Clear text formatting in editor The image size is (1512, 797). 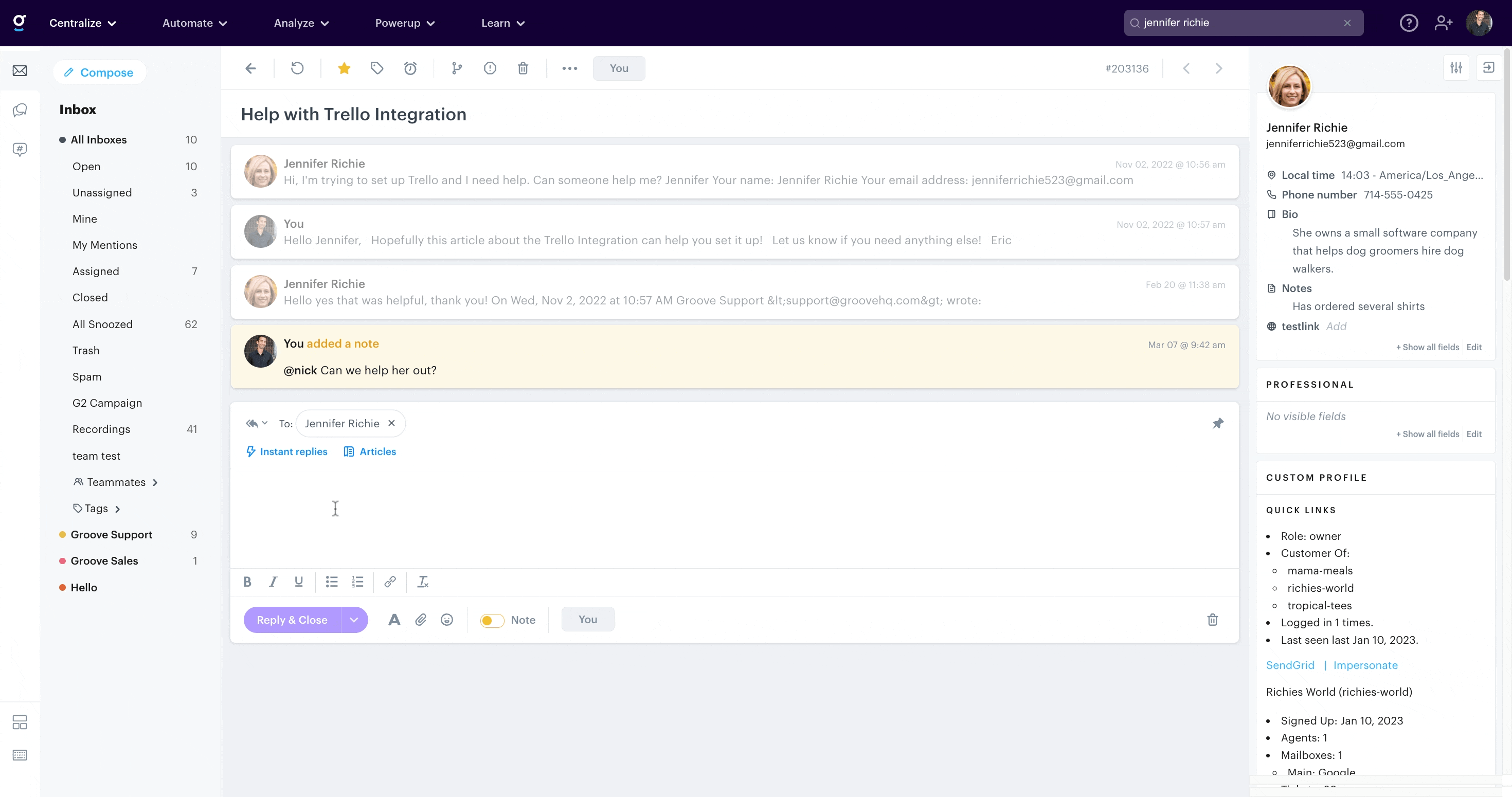point(423,582)
